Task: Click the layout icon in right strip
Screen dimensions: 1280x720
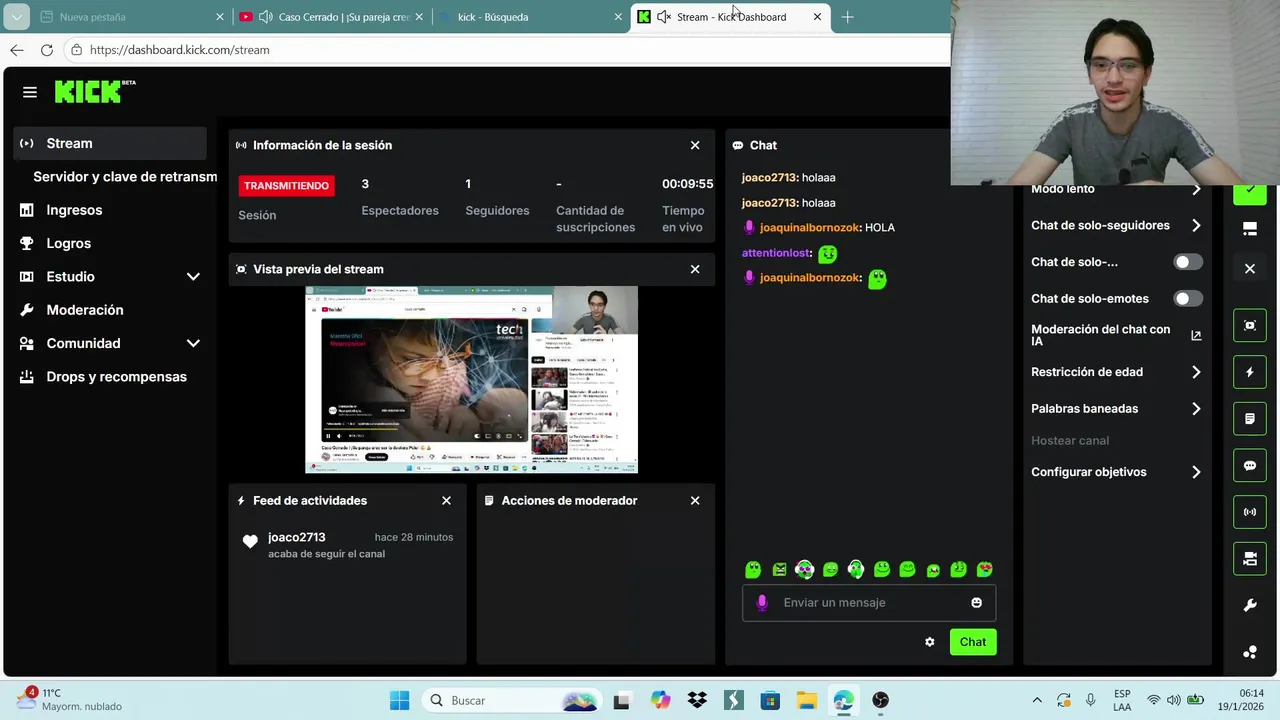Action: click(1250, 229)
